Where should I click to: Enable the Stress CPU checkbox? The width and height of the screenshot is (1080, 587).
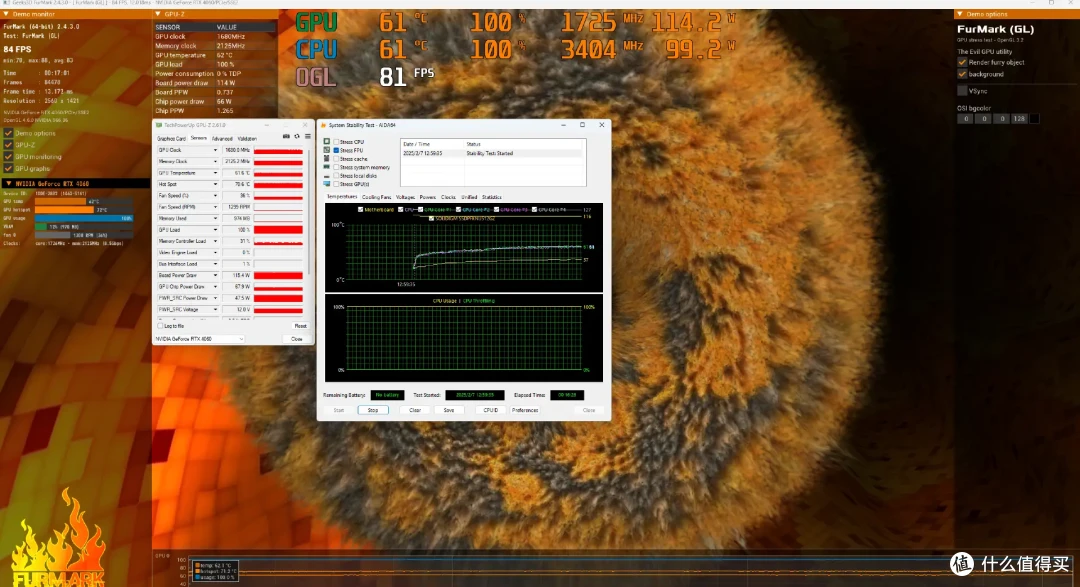tap(336, 142)
